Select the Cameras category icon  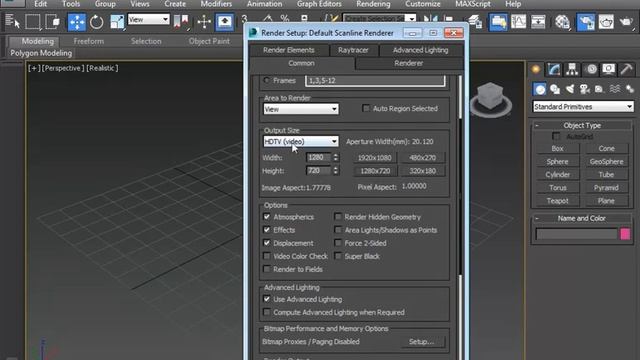tap(584, 89)
